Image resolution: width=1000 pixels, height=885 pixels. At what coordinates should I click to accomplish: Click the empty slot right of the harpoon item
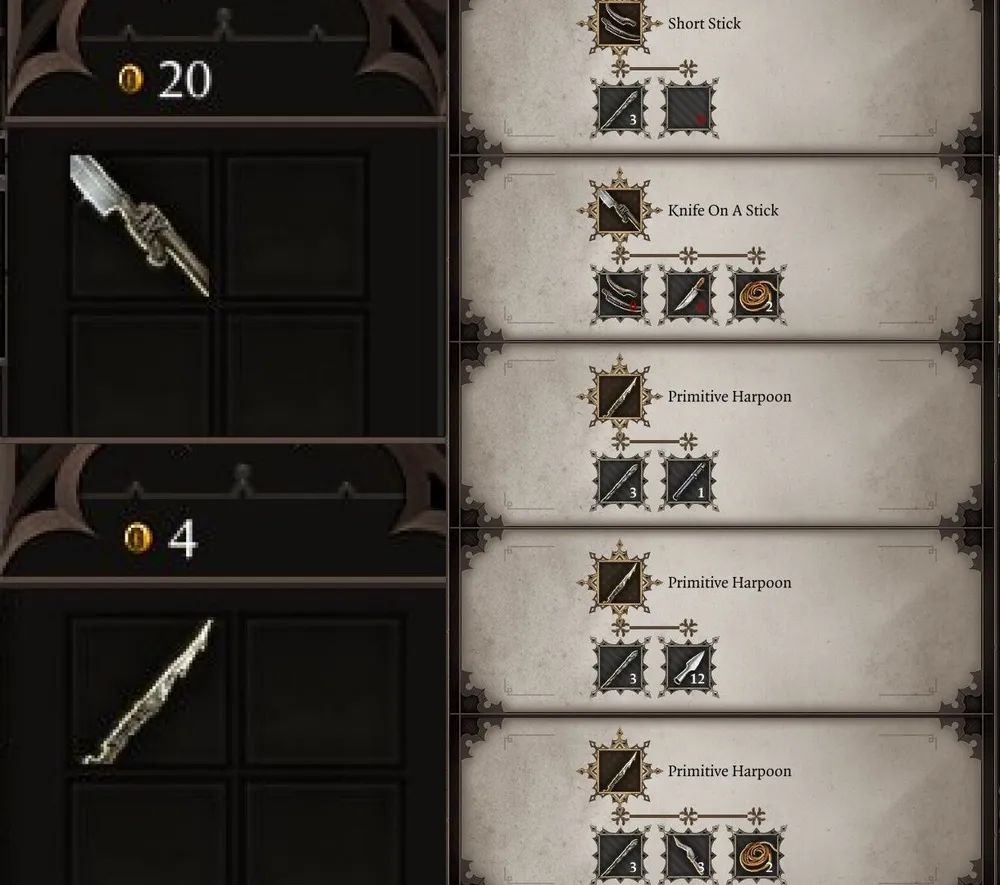coord(323,691)
